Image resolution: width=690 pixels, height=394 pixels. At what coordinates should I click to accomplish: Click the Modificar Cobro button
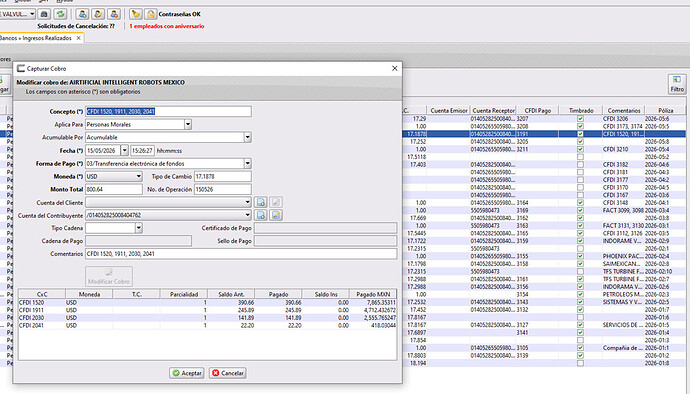coord(109,276)
